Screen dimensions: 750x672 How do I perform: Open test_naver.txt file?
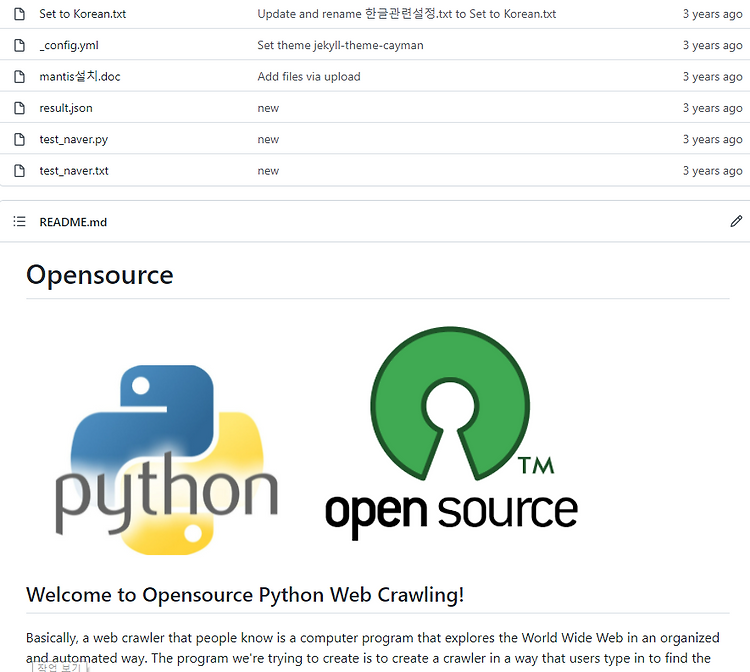(74, 171)
